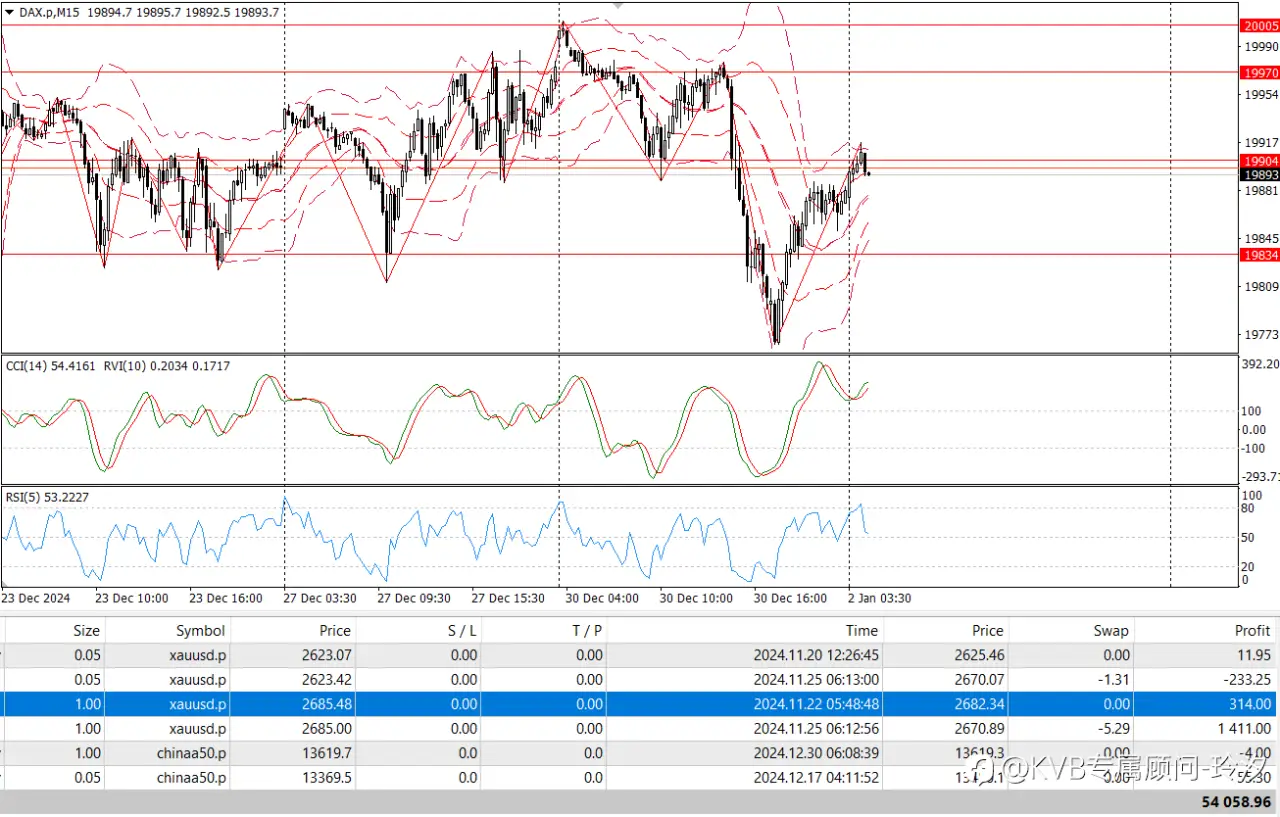
Task: Select the 20005 red price level label
Action: [1259, 26]
